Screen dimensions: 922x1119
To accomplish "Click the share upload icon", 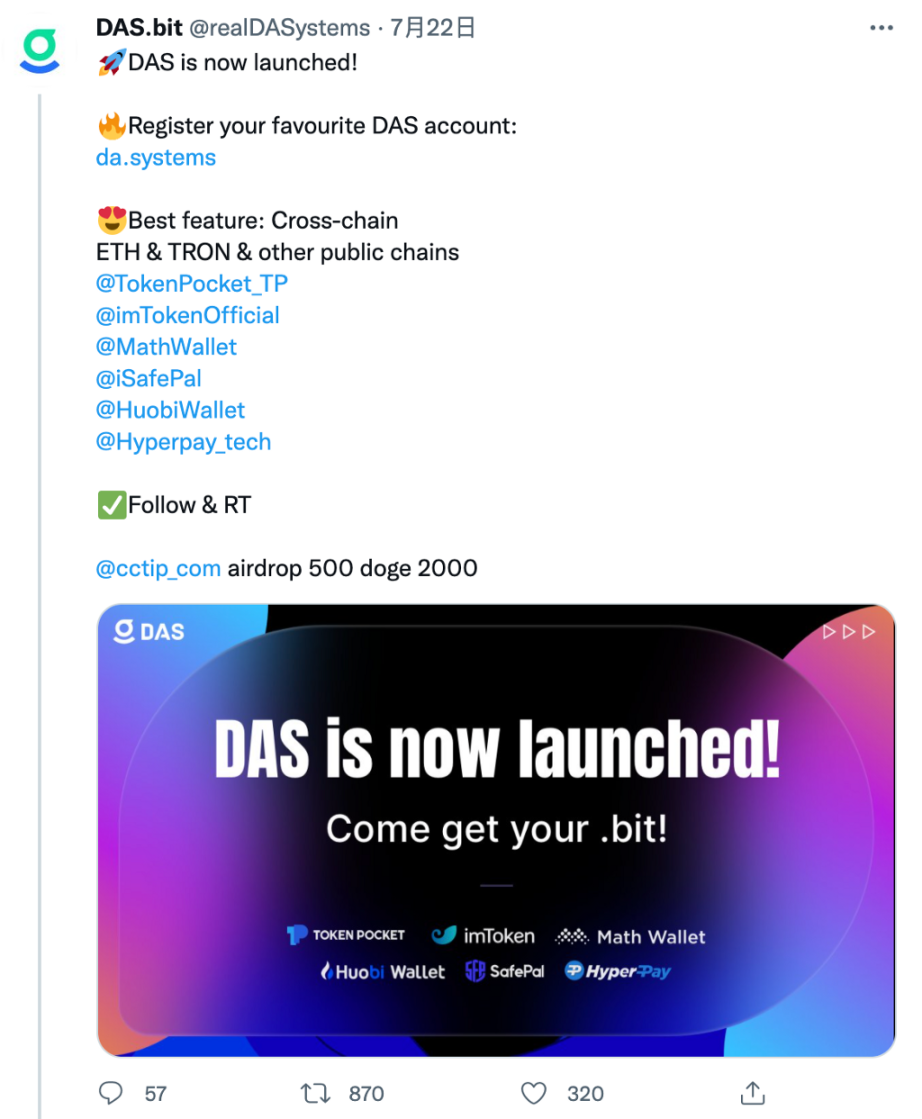I will tap(753, 1092).
